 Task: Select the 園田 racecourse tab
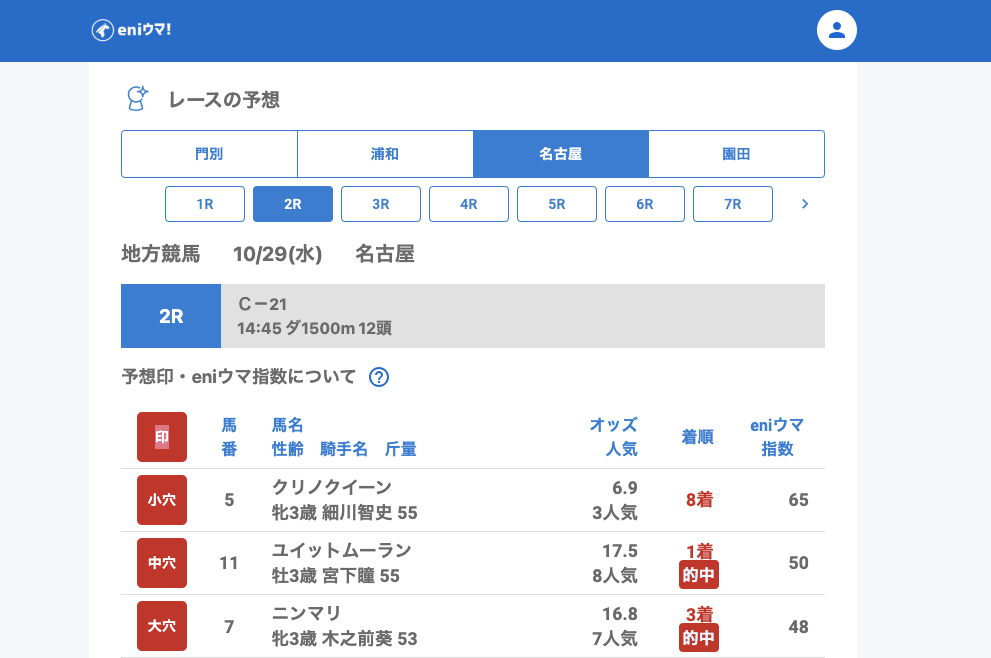(x=736, y=154)
